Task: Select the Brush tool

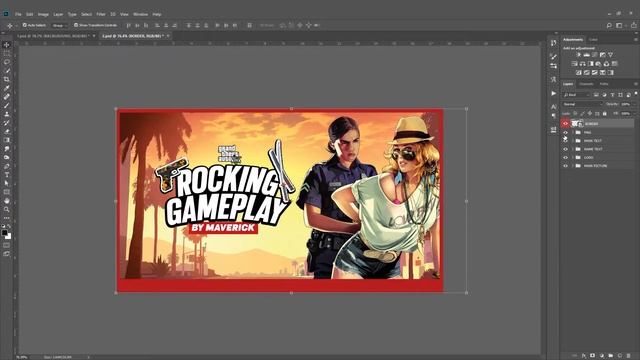Action: click(7, 105)
